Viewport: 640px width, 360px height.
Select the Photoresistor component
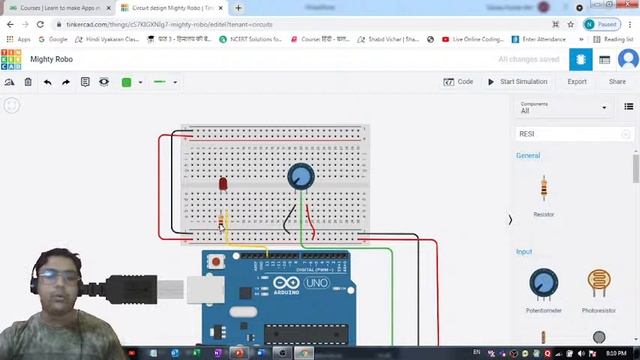coord(599,290)
